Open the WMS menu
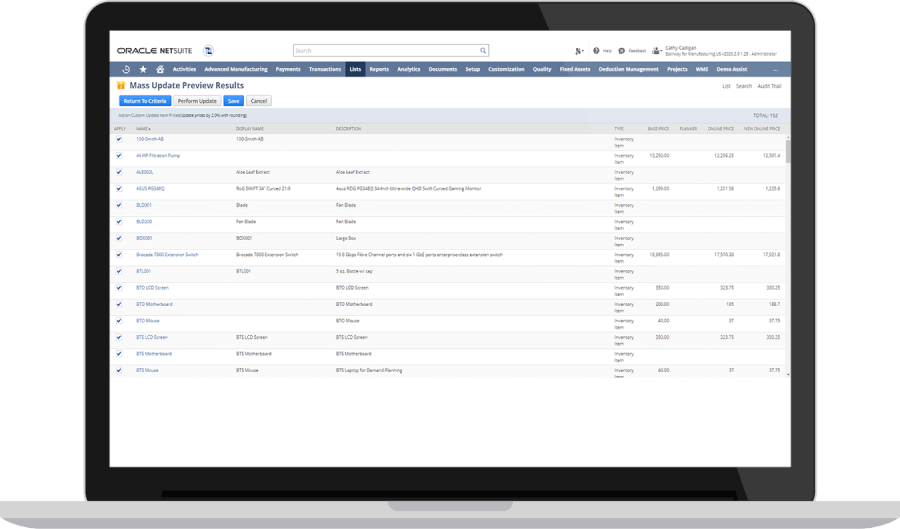Viewport: 900px width, 529px height. pos(702,69)
